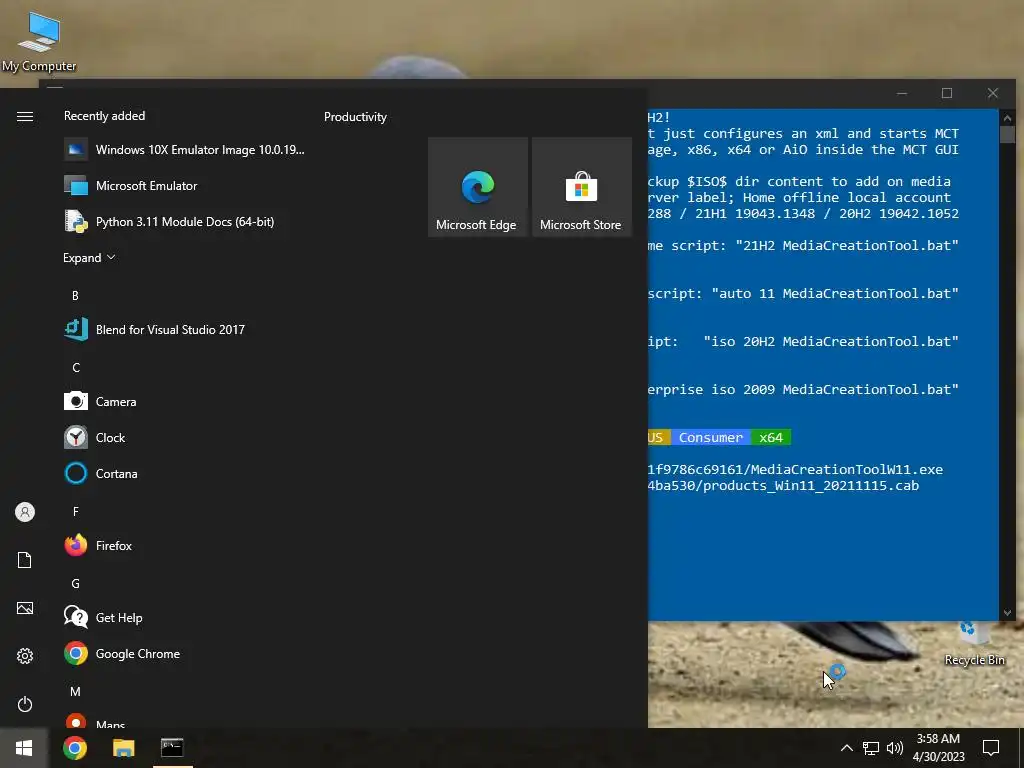
Task: Launch Blend for Visual Studio 2017
Action: (x=185, y=329)
